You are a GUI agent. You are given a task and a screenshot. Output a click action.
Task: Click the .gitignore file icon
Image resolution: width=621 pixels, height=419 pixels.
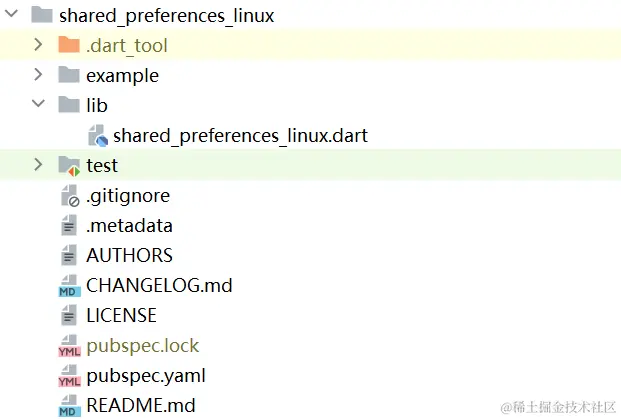[x=69, y=196]
